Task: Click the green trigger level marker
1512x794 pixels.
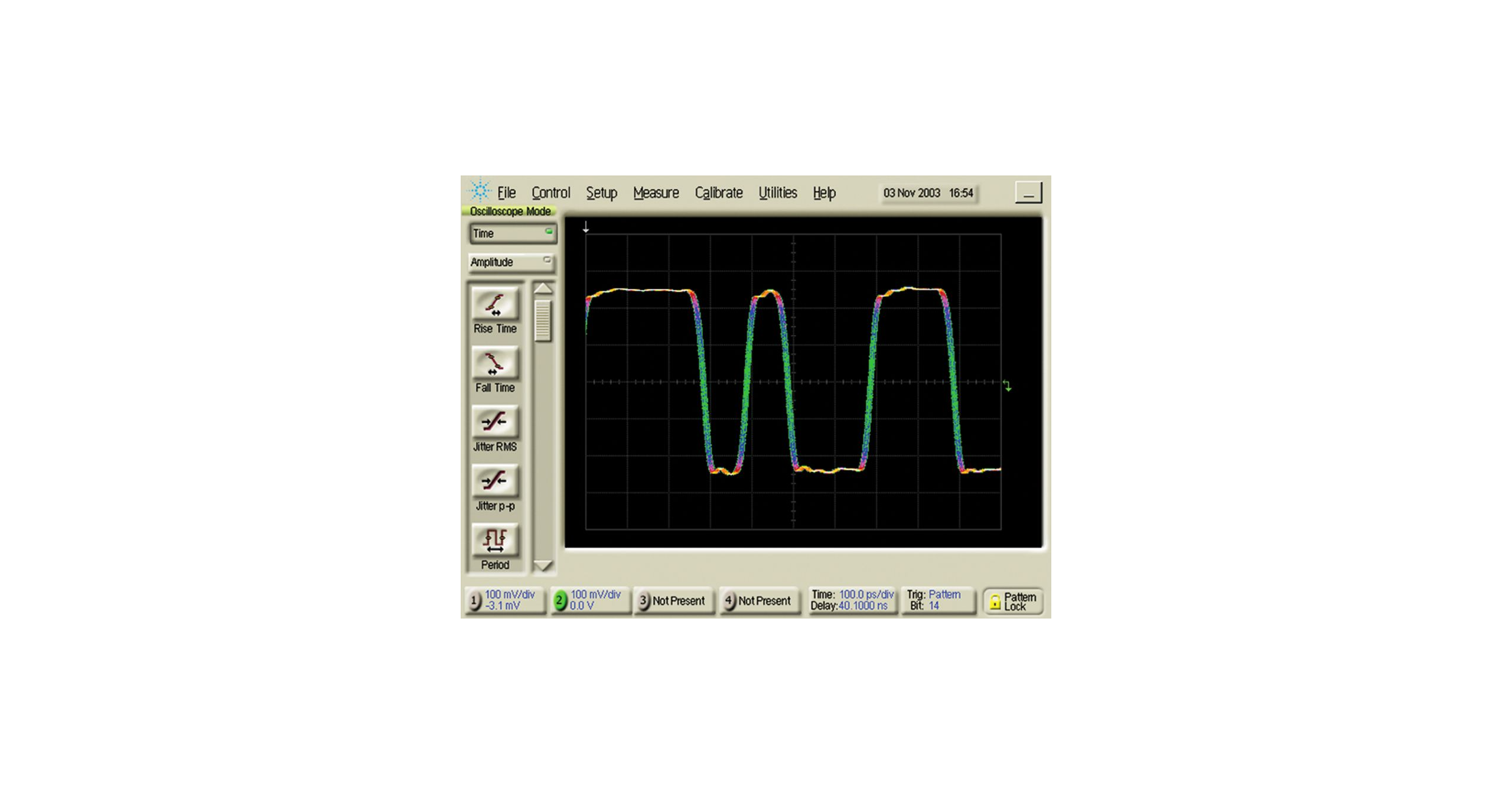Action: (1008, 386)
